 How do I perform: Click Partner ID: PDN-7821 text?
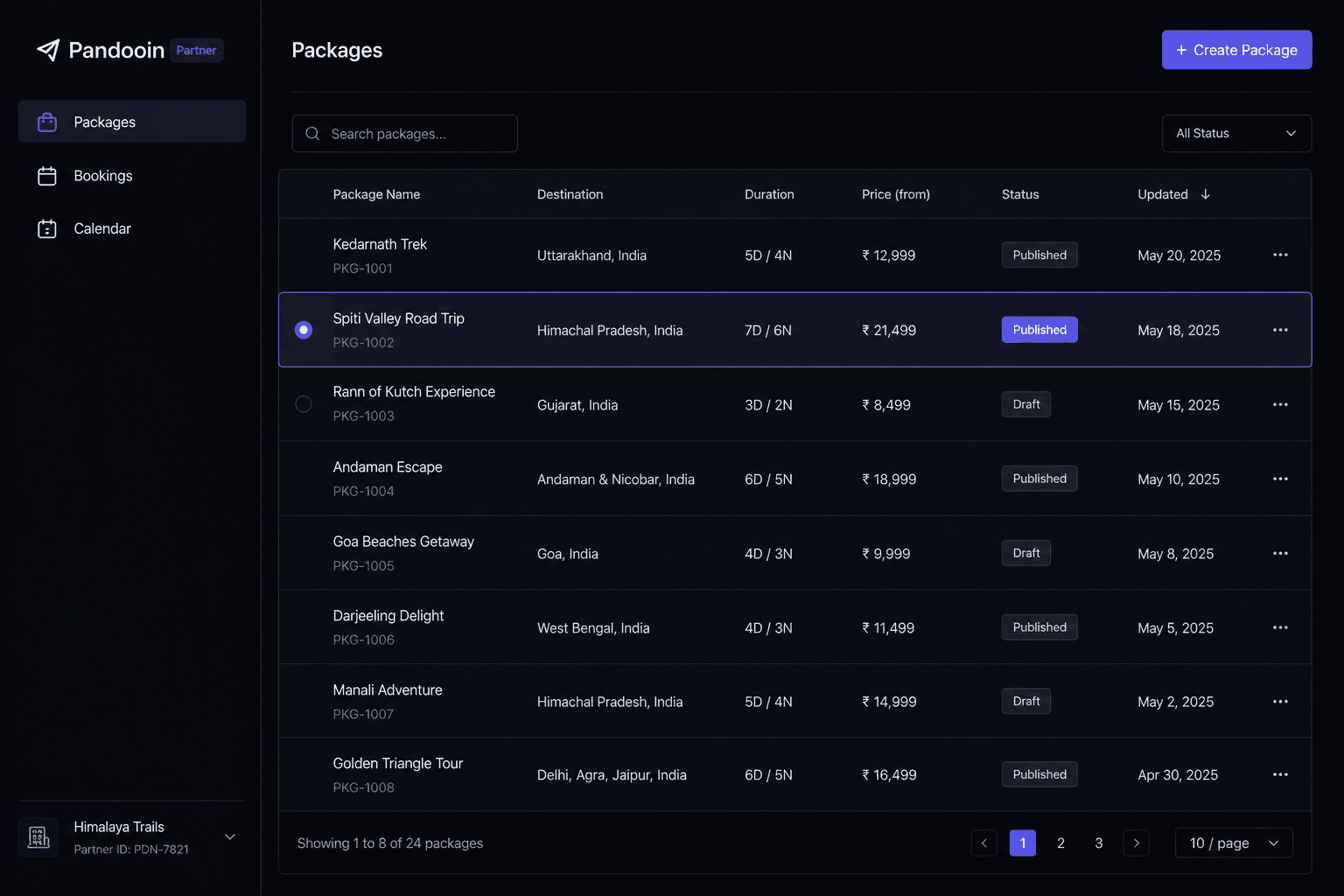click(x=131, y=850)
